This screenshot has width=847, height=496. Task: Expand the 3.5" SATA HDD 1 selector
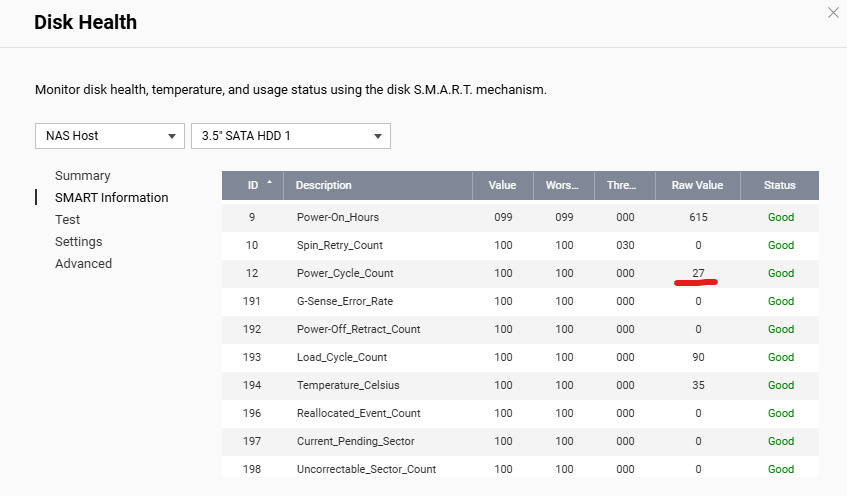tap(290, 136)
